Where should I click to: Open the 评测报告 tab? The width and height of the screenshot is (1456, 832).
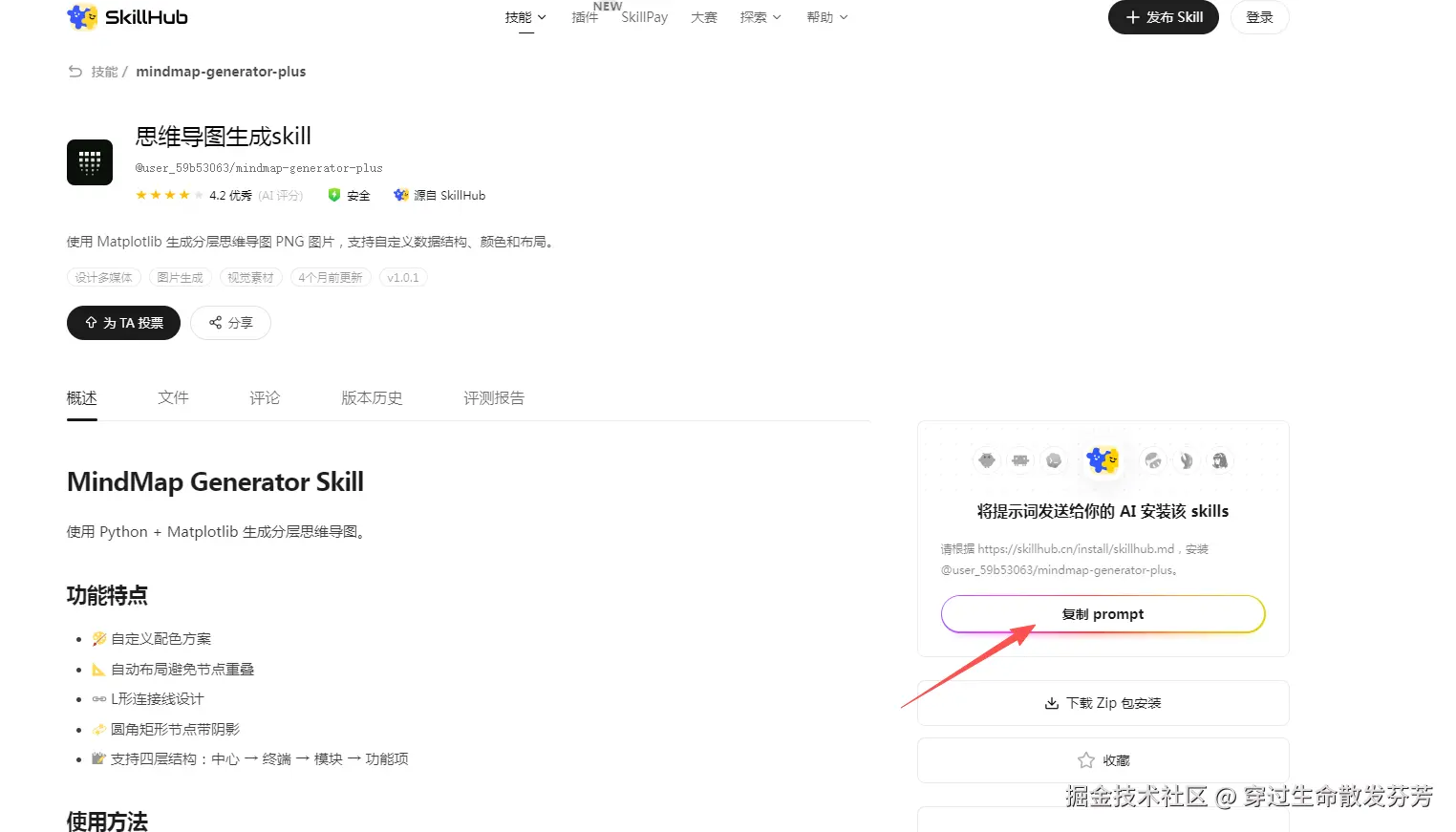click(495, 398)
